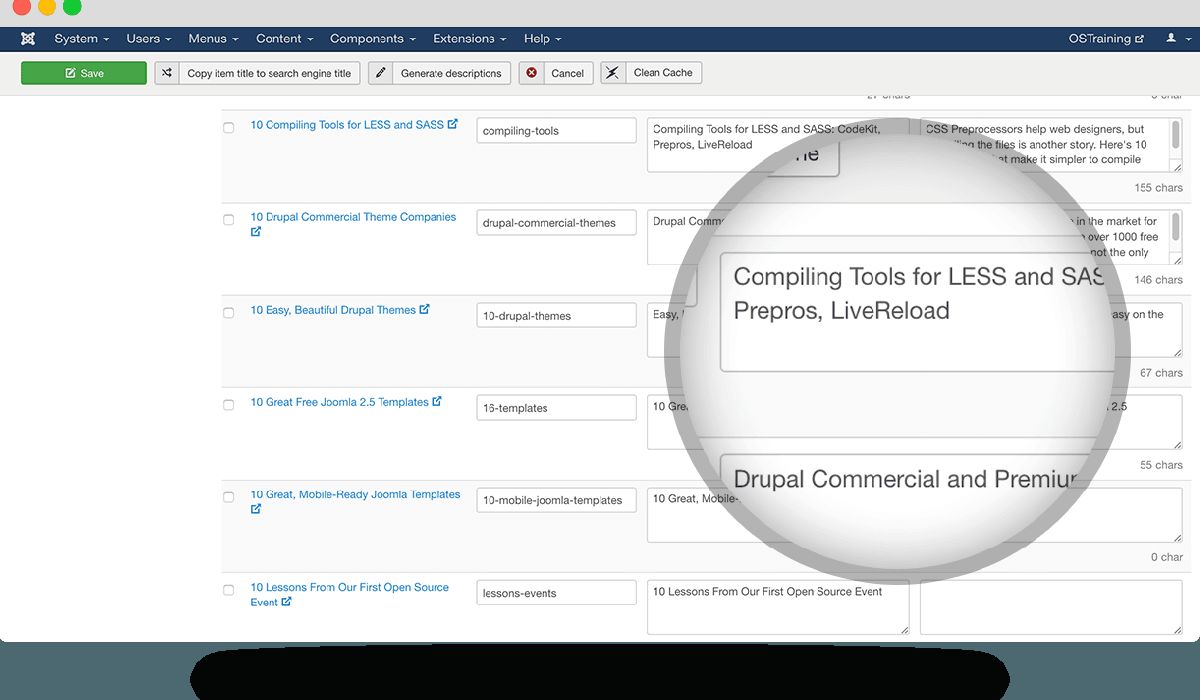
Task: Check the 10 Compiling Tools row checkbox
Action: (229, 128)
